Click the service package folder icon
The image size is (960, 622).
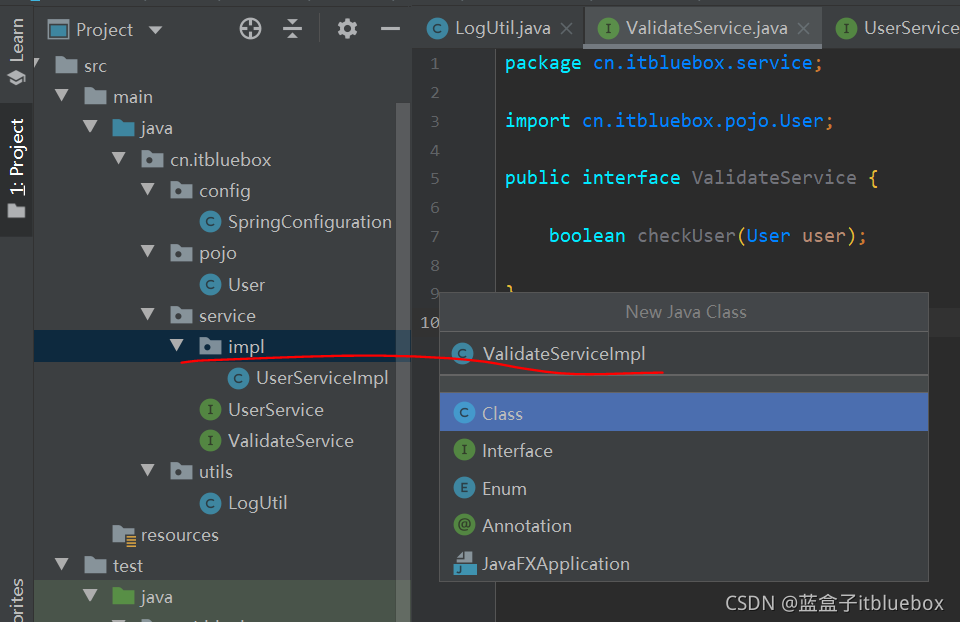[181, 315]
